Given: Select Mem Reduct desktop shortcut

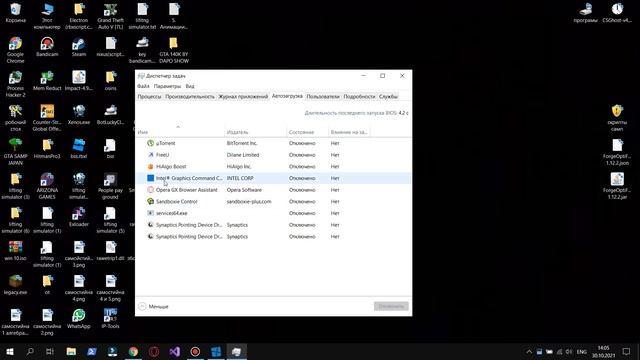Looking at the screenshot, I should click(x=47, y=81).
